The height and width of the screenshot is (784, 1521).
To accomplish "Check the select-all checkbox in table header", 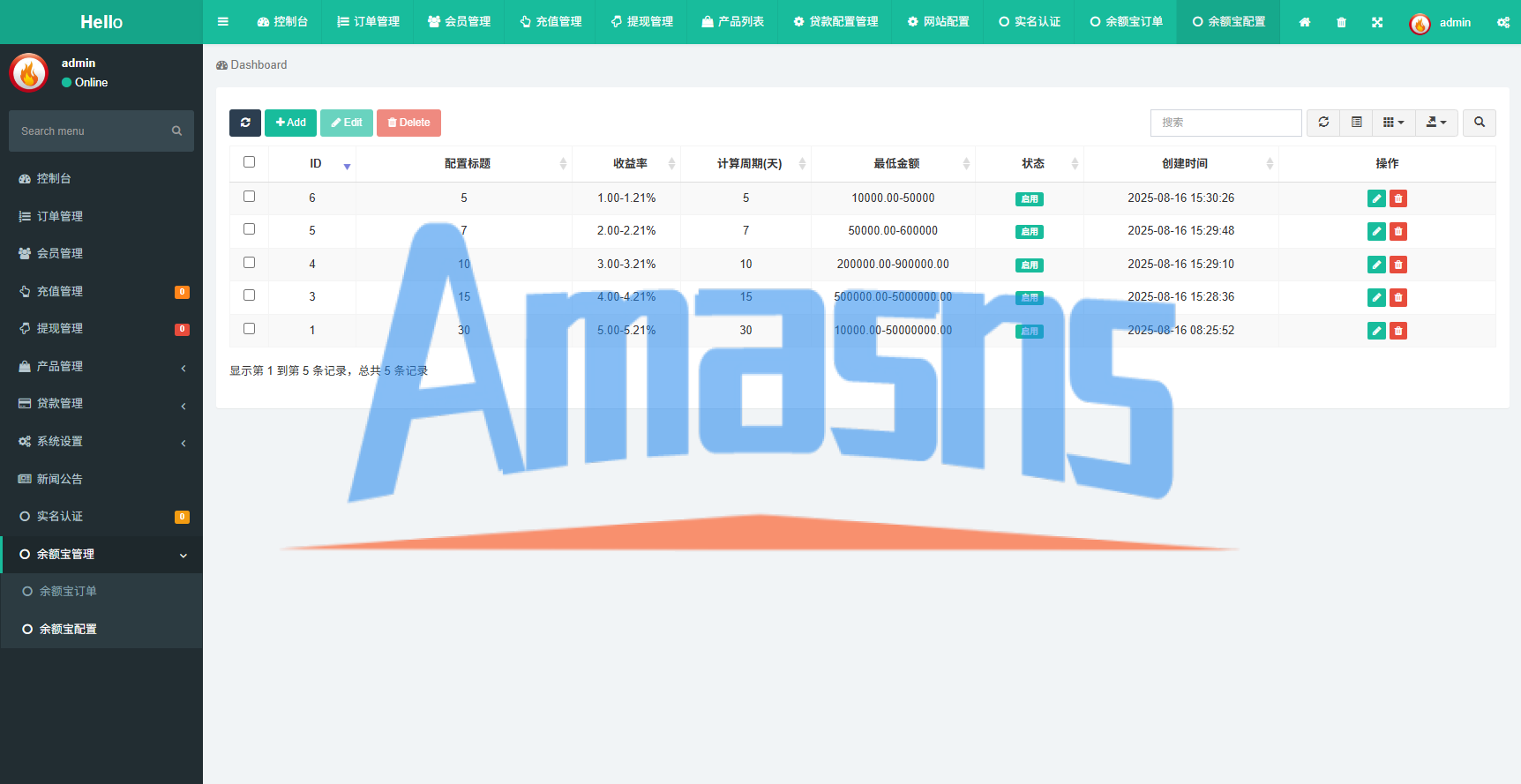I will 249,162.
